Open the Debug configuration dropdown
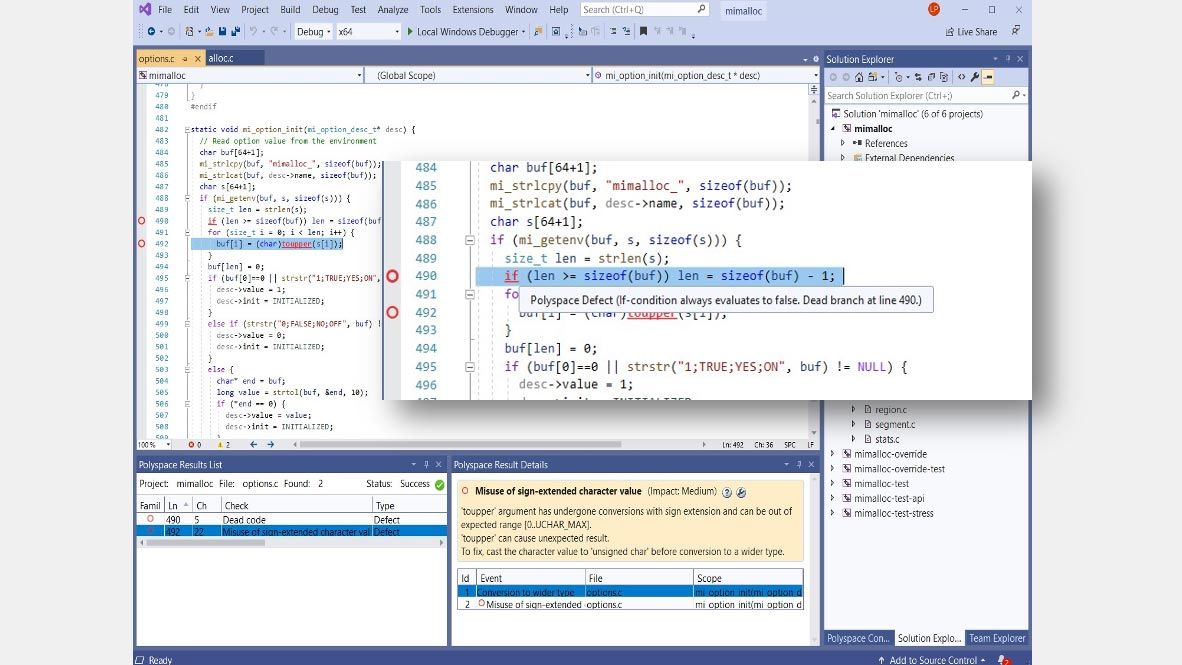The image size is (1182, 665). 314,32
